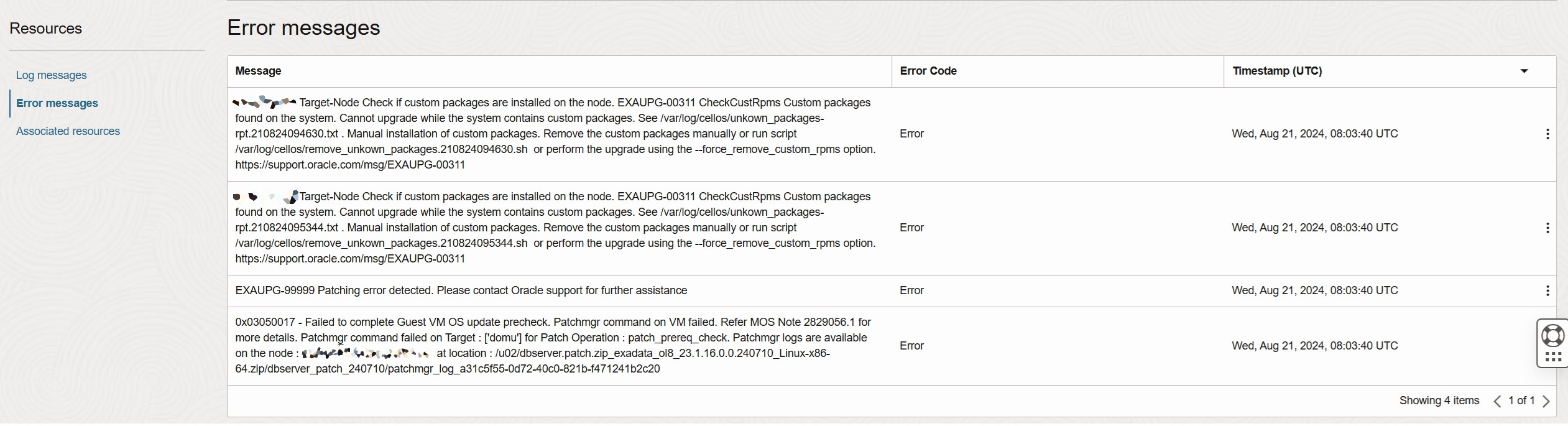
Task: Toggle the Timestamp column sort arrow
Action: tap(1524, 71)
